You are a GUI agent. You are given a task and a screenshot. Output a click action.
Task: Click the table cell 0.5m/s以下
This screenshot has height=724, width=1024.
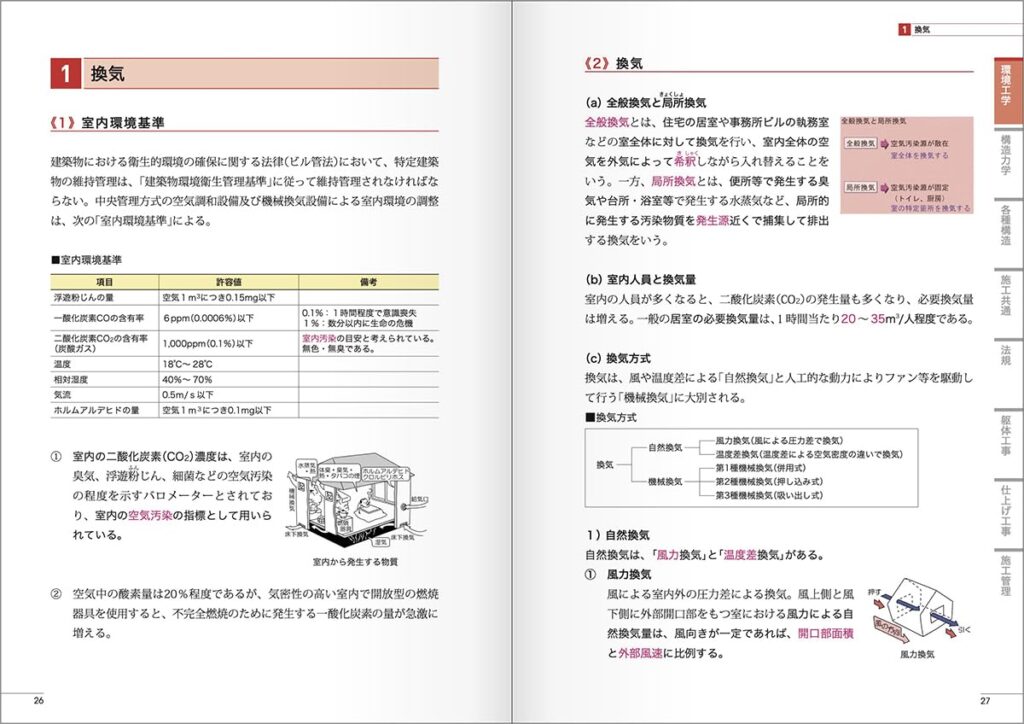tap(229, 395)
